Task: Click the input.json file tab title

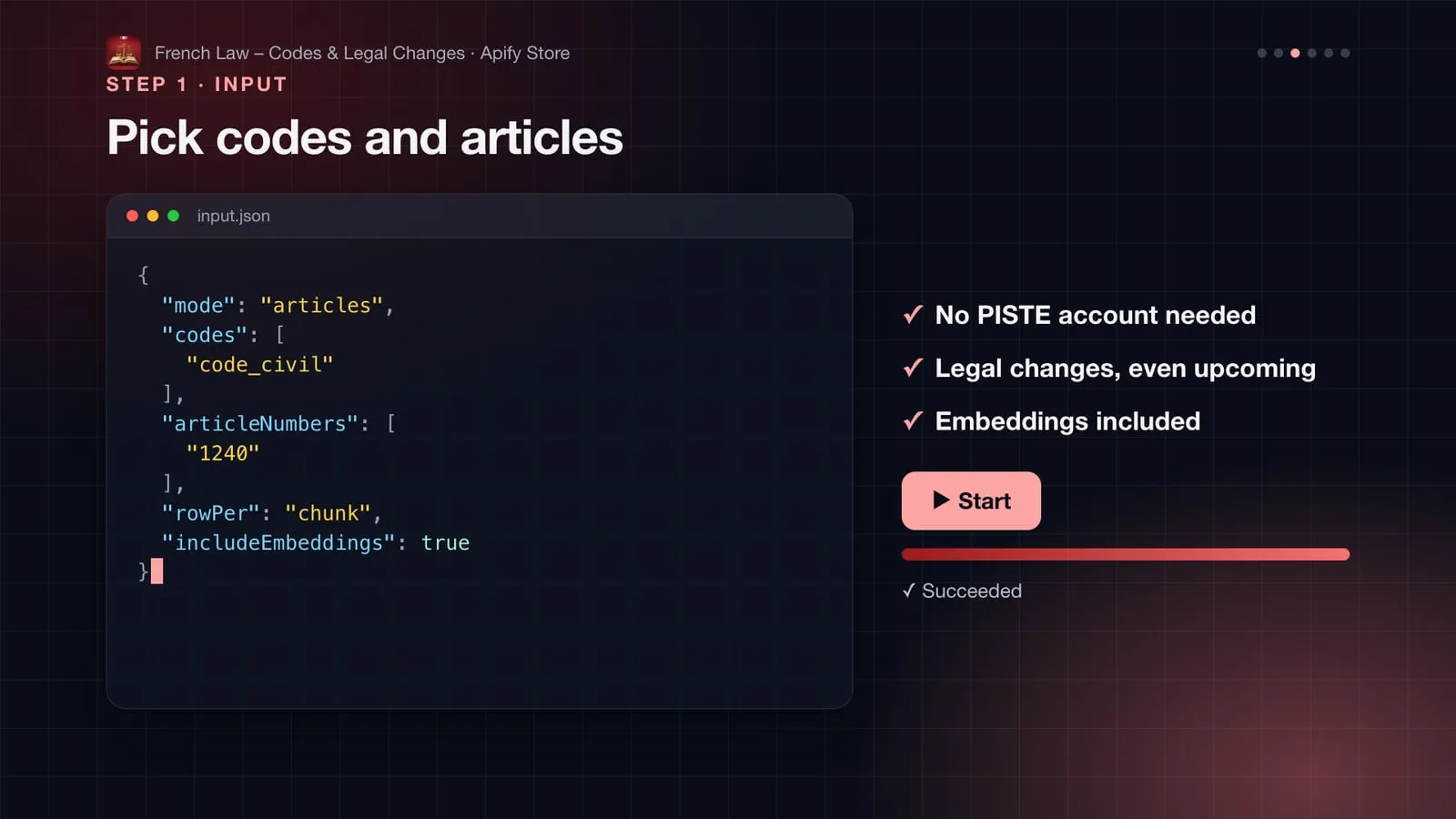Action: [x=233, y=216]
